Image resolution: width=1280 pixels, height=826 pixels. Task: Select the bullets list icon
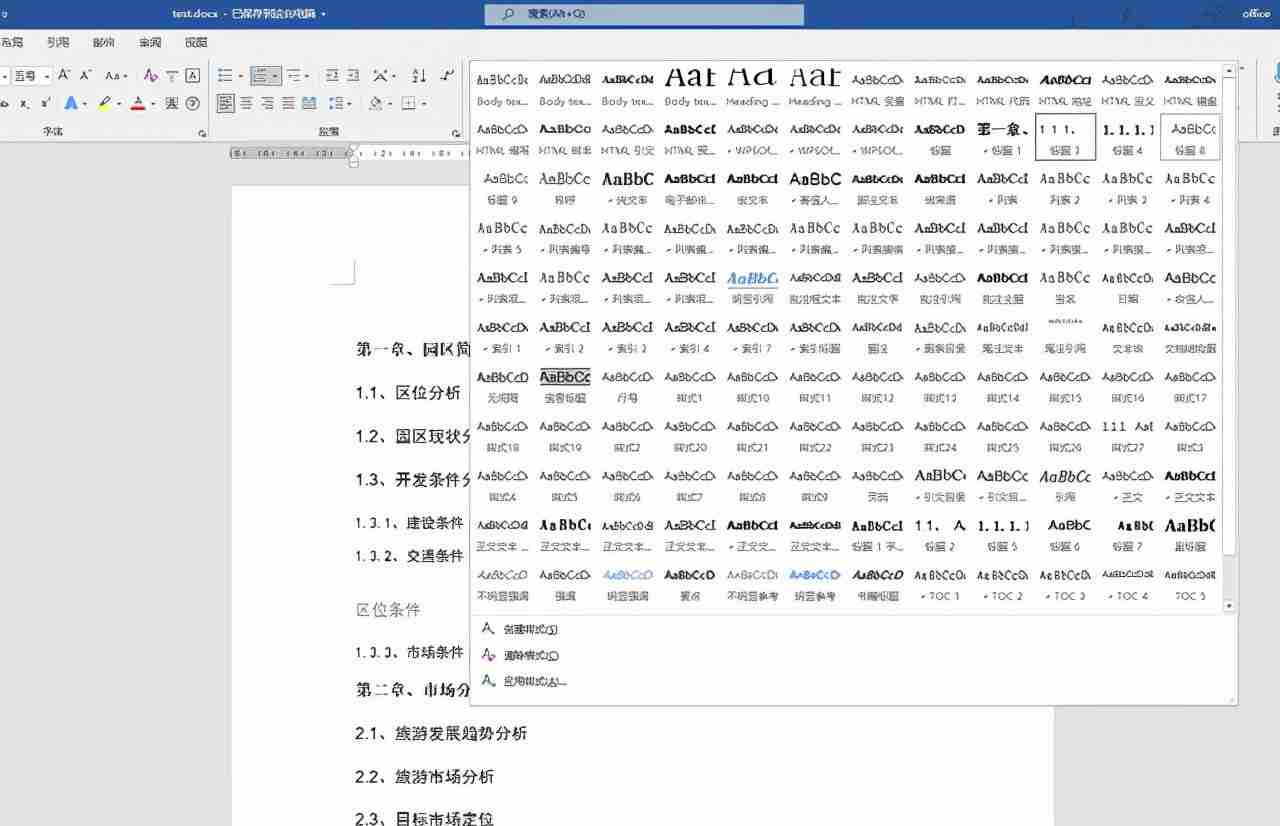coord(225,76)
